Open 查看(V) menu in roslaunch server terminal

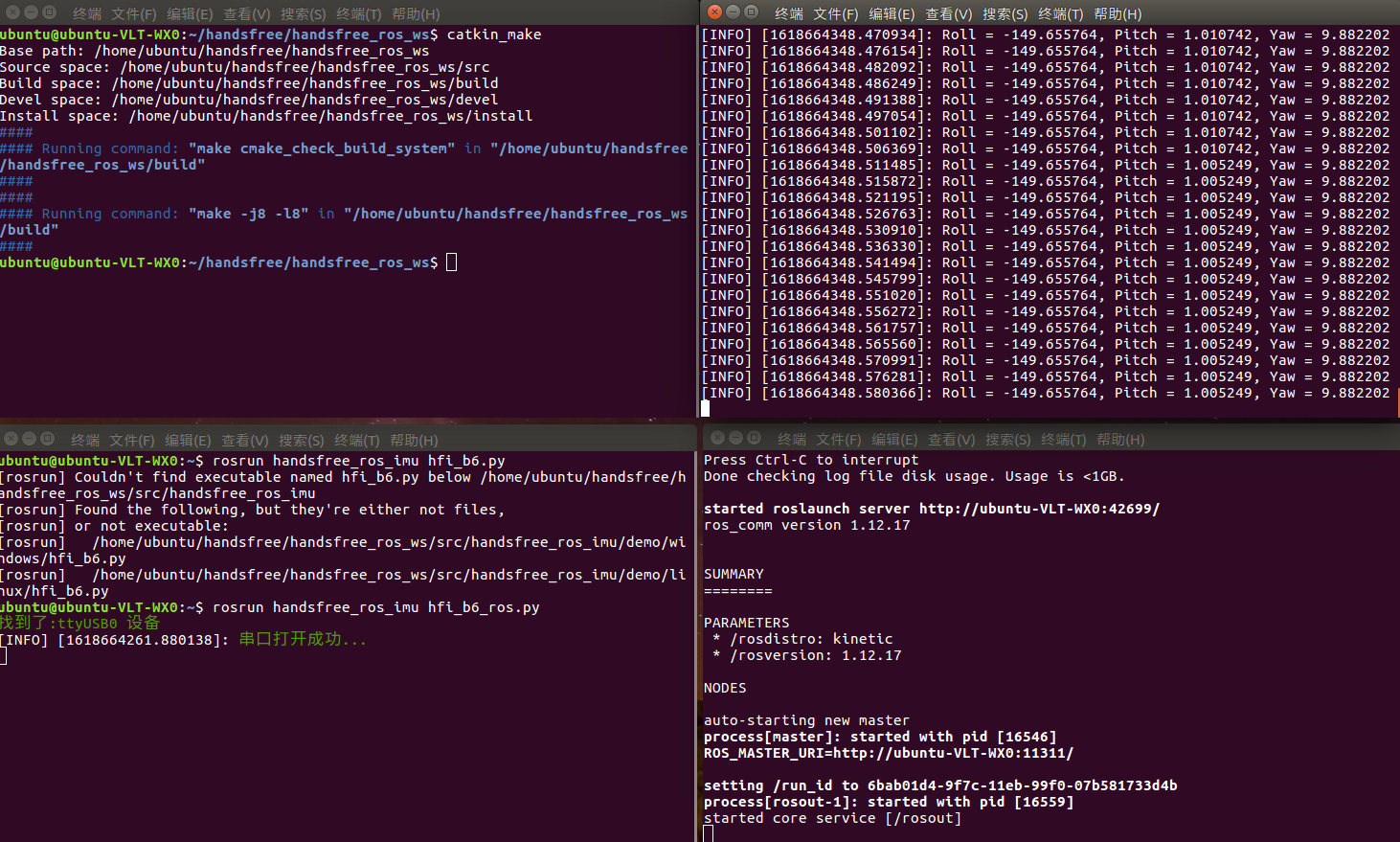click(x=951, y=439)
